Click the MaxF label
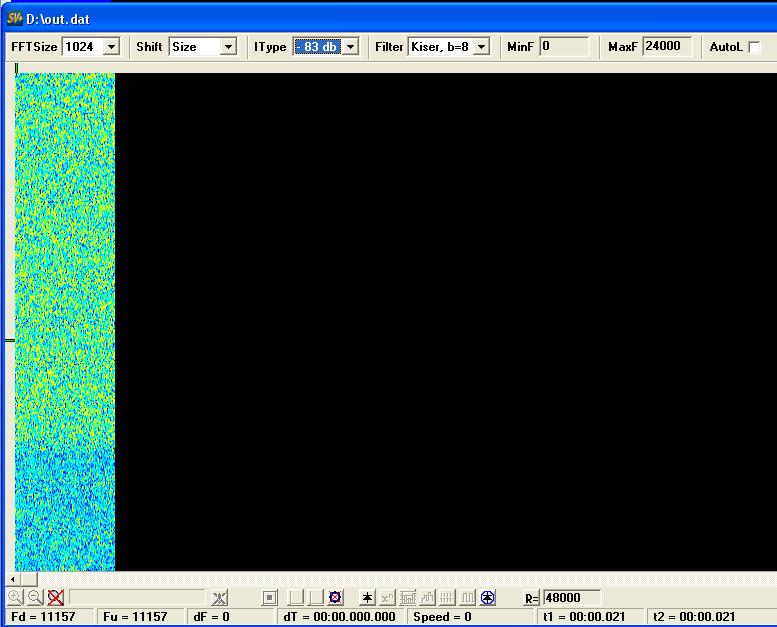Viewport: 777px width, 627px height. click(623, 47)
